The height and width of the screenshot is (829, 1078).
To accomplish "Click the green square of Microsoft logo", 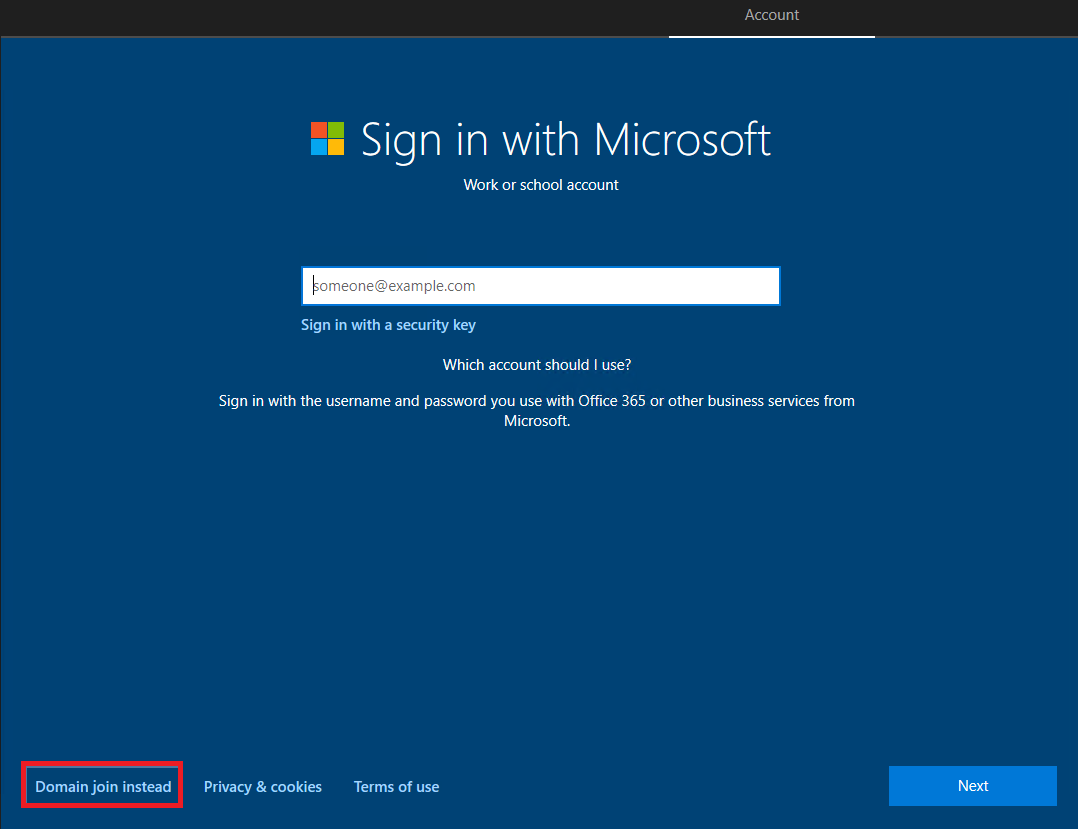I will (336, 130).
